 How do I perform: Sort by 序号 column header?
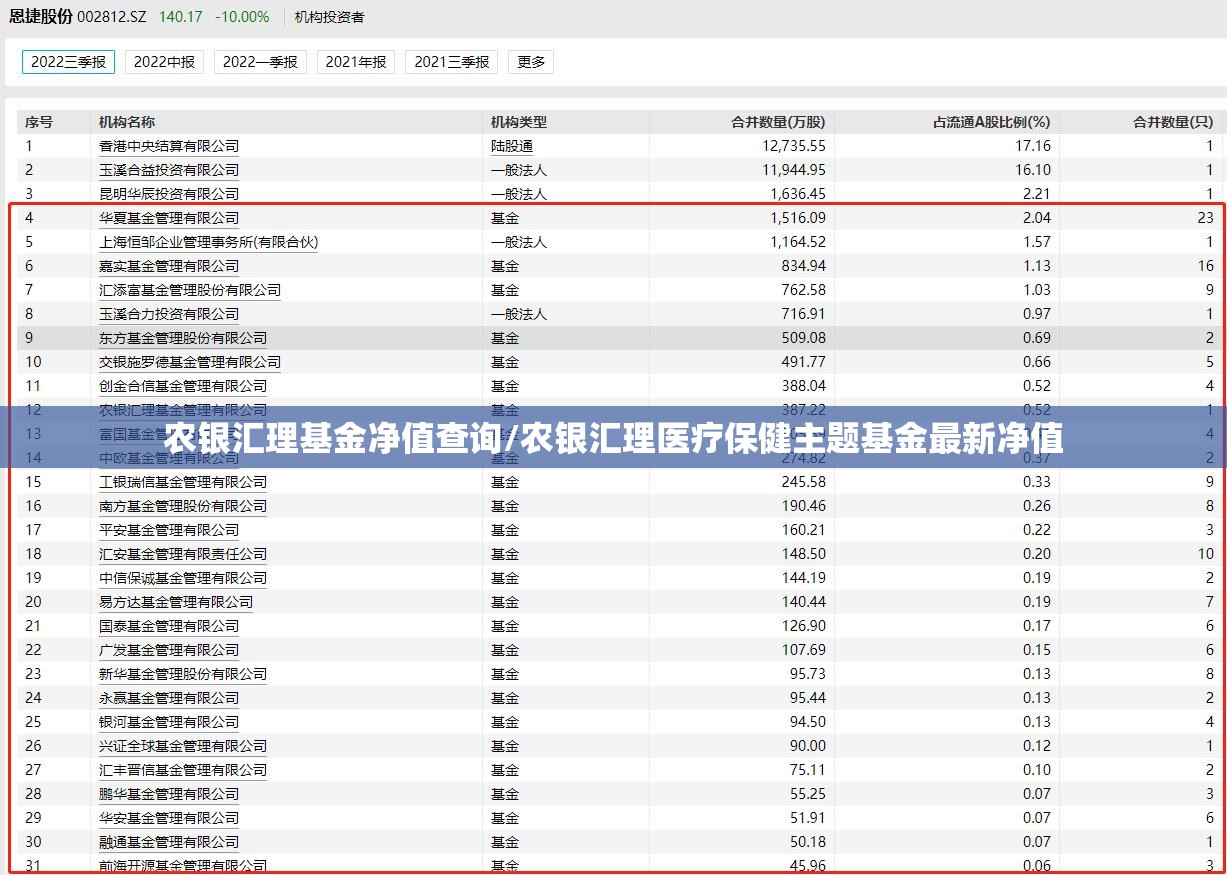(39, 122)
